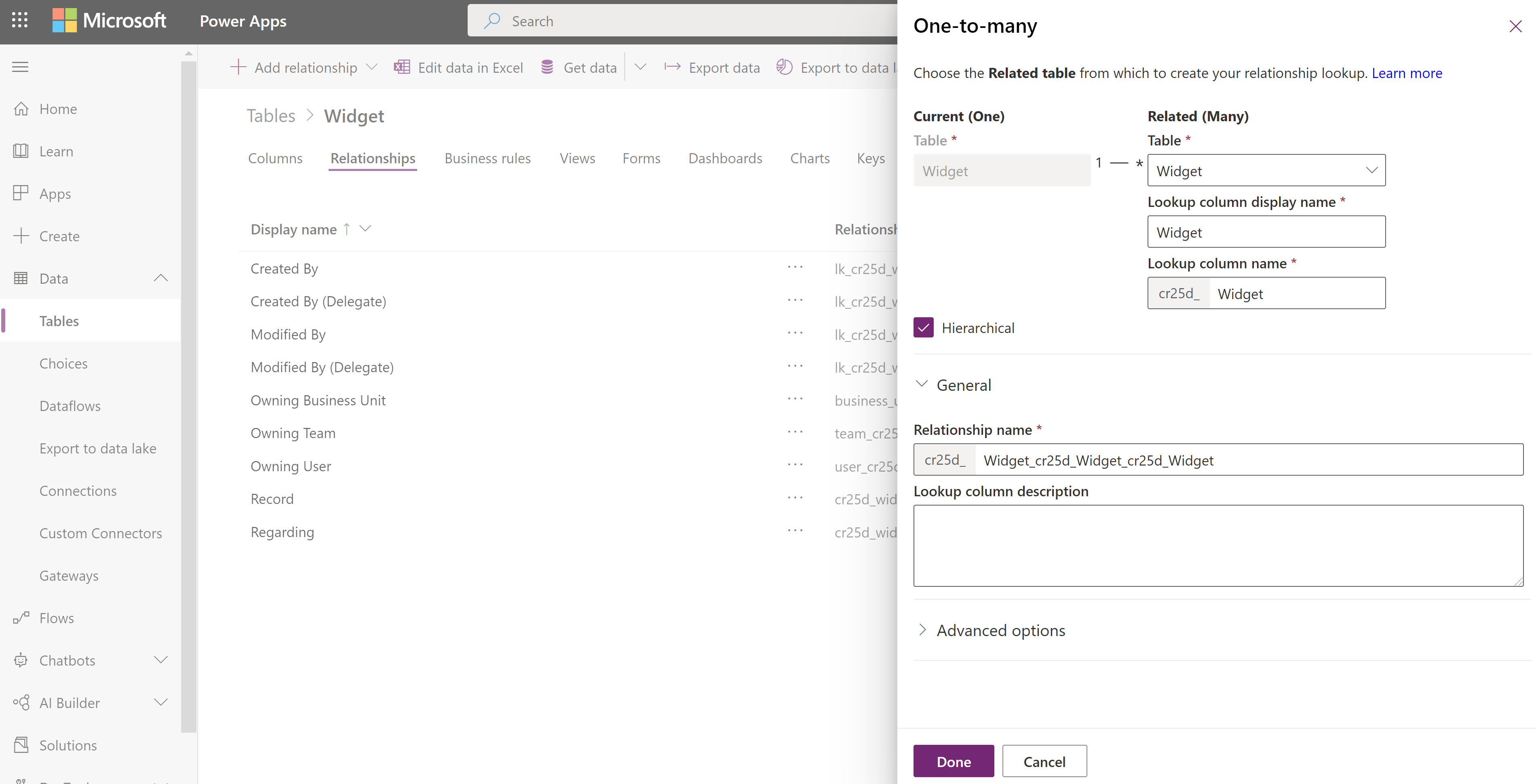Screen dimensions: 1536x784
Task: Click the Learn more link
Action: (x=1406, y=72)
